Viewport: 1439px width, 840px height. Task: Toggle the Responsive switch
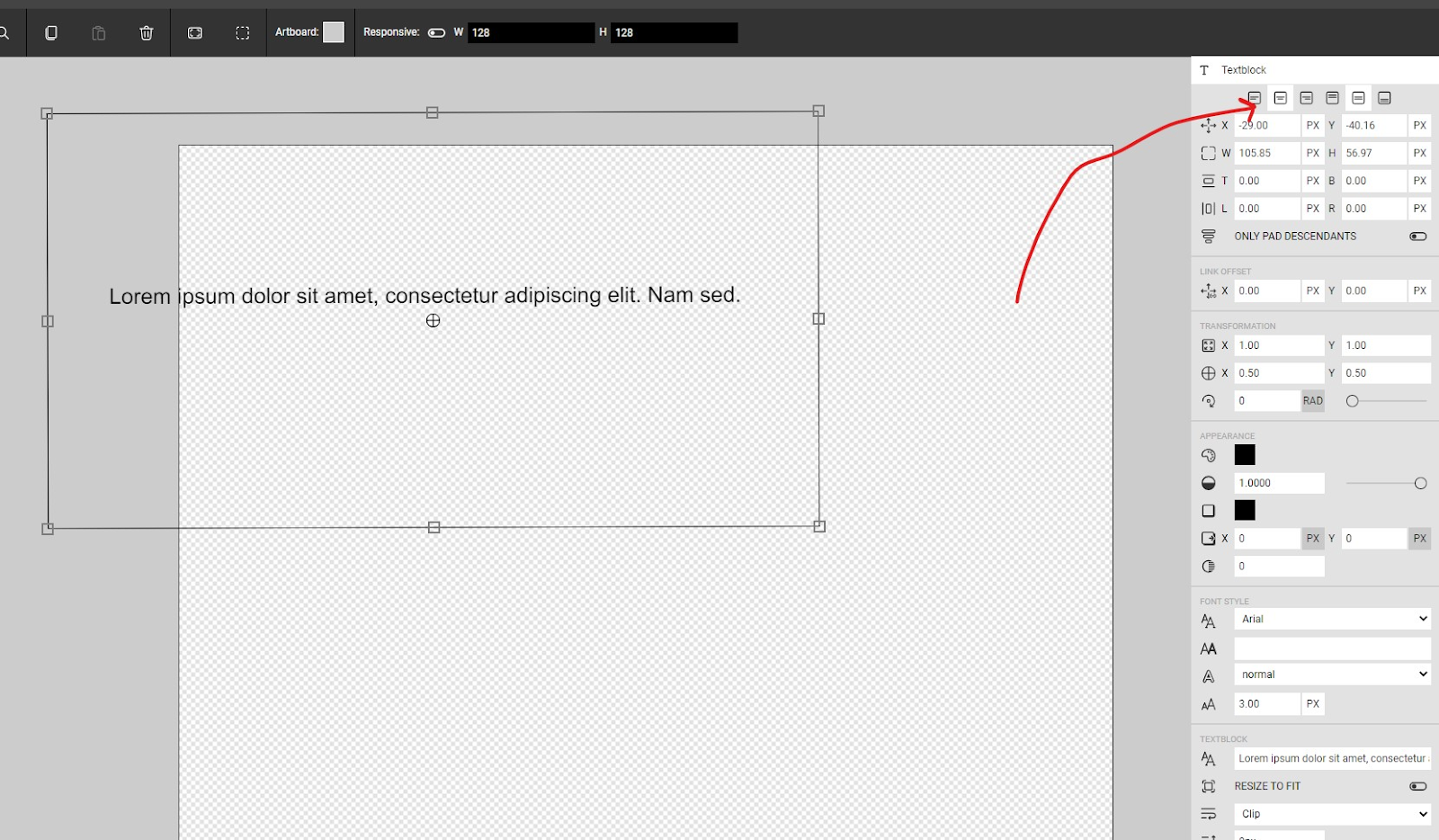point(437,32)
